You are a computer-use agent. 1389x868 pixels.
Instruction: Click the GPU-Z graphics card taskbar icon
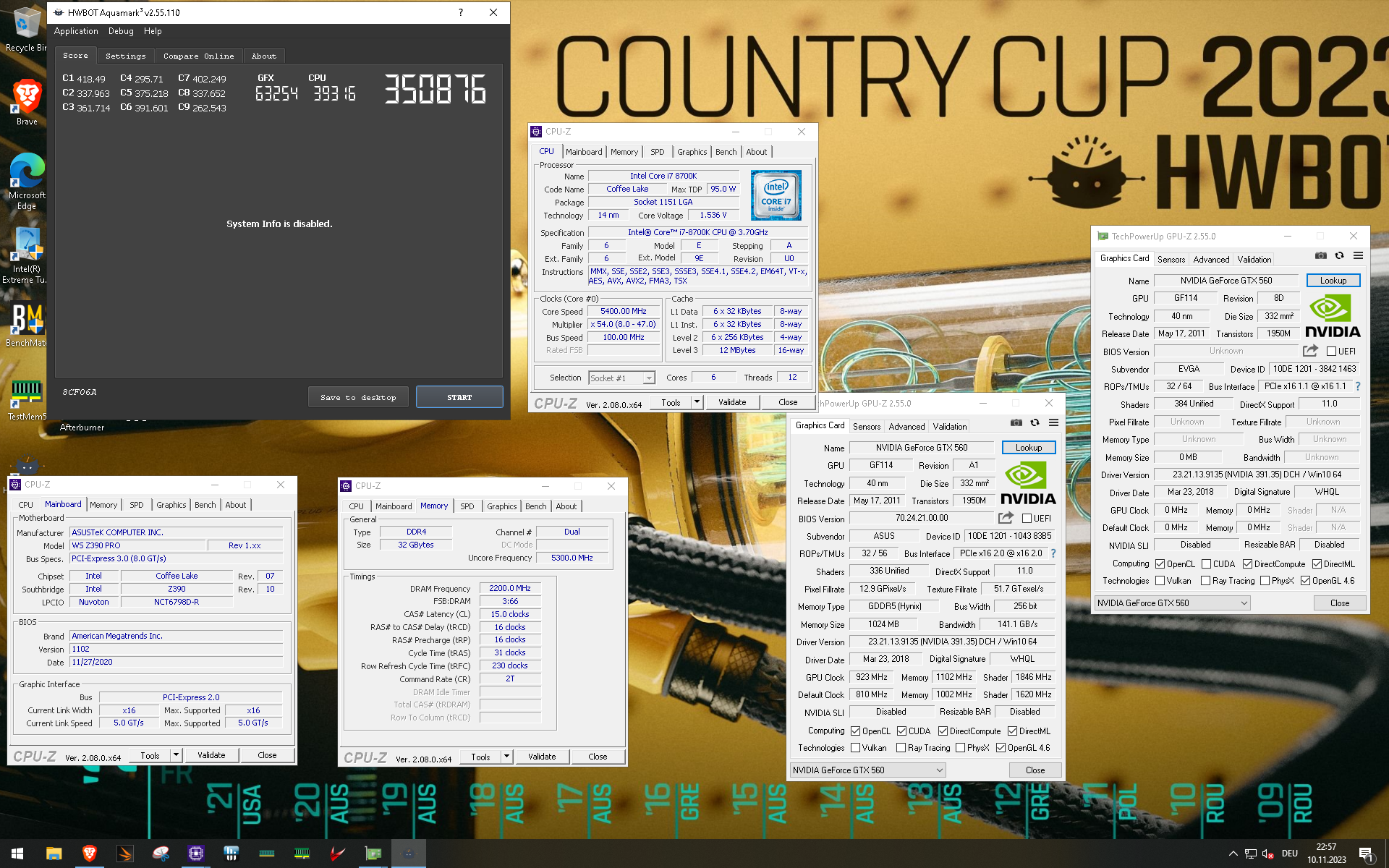[373, 854]
